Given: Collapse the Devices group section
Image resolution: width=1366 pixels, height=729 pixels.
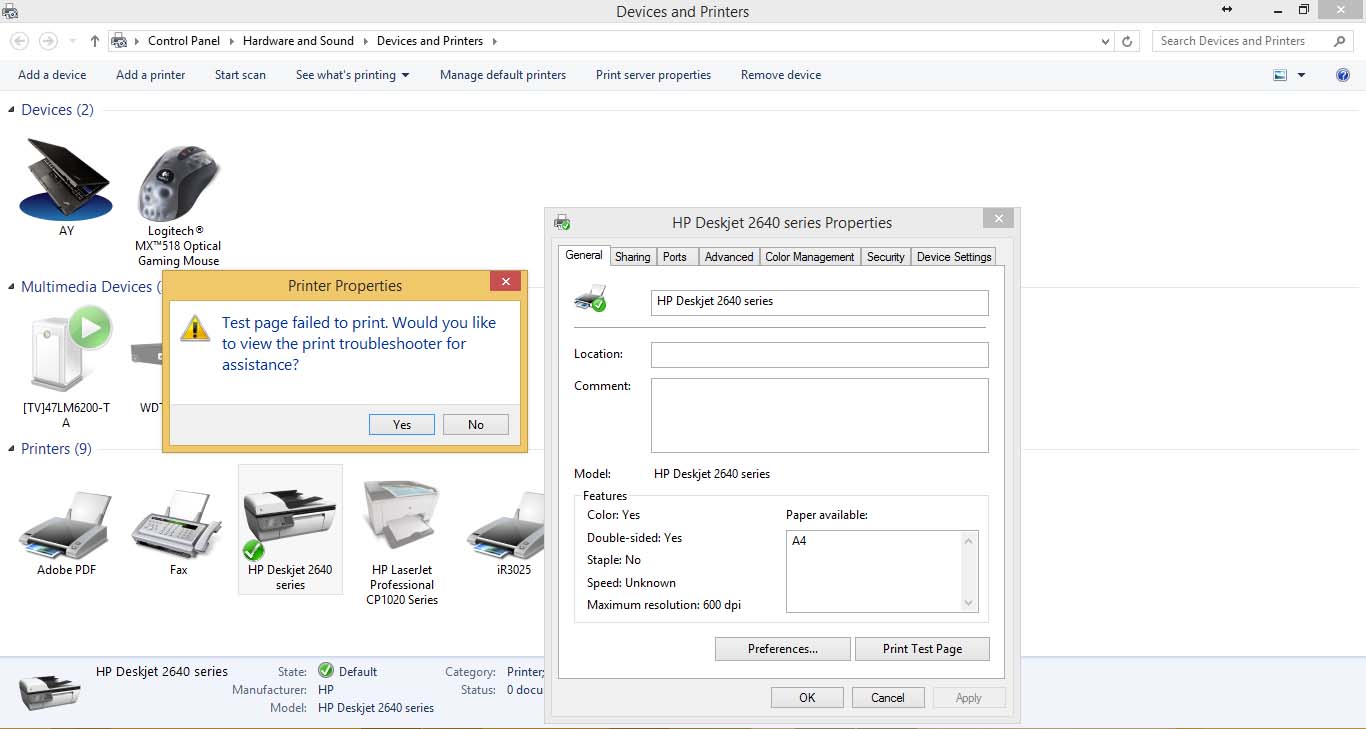Looking at the screenshot, I should (x=12, y=110).
